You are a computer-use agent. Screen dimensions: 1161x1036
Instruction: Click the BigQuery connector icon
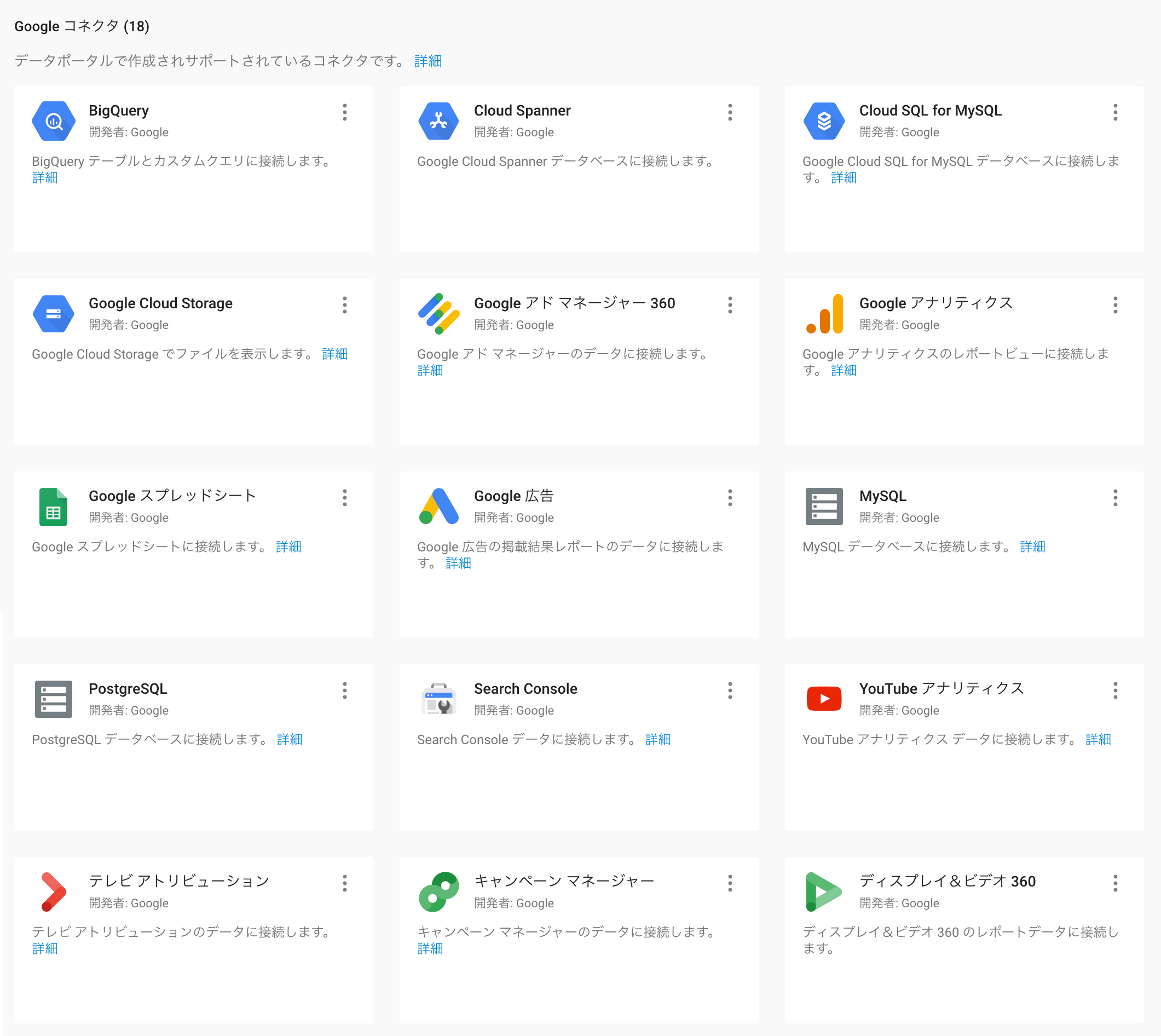point(54,120)
